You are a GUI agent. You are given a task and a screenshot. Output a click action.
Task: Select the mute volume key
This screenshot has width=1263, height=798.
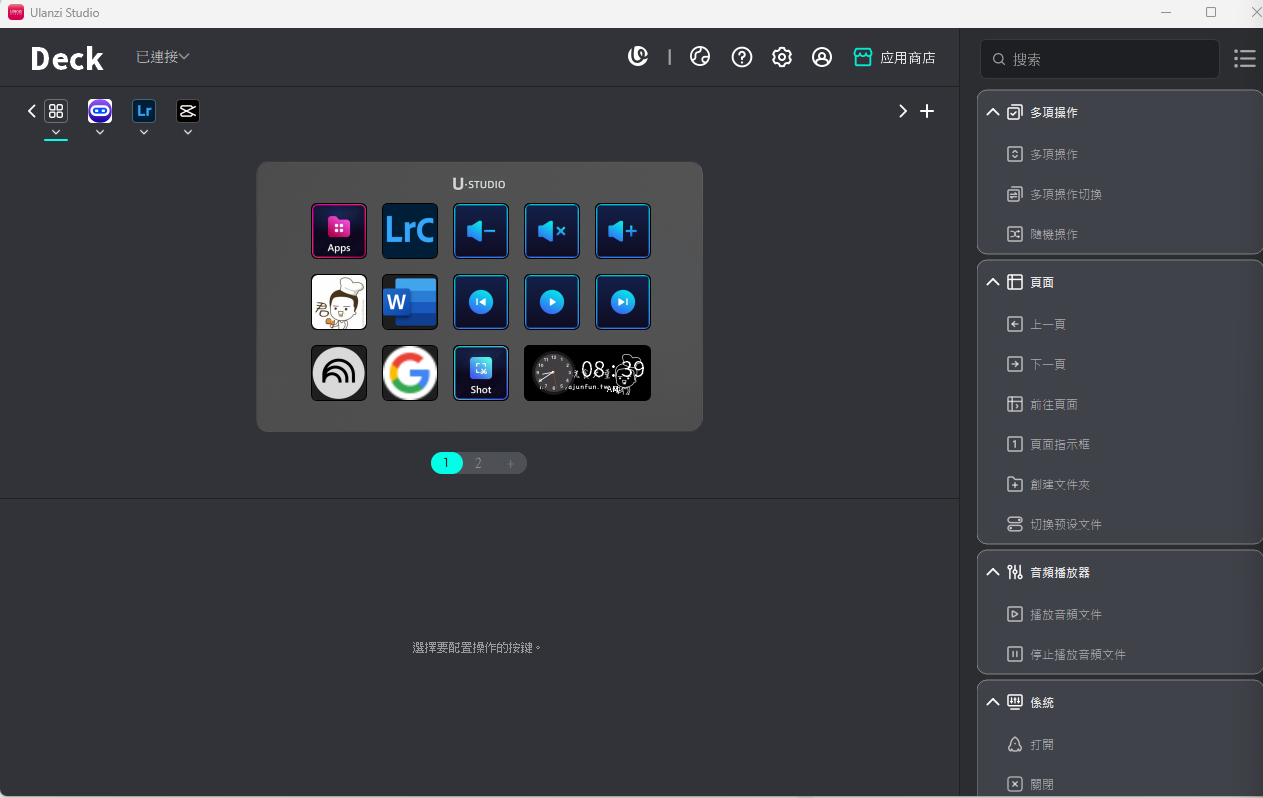[552, 231]
